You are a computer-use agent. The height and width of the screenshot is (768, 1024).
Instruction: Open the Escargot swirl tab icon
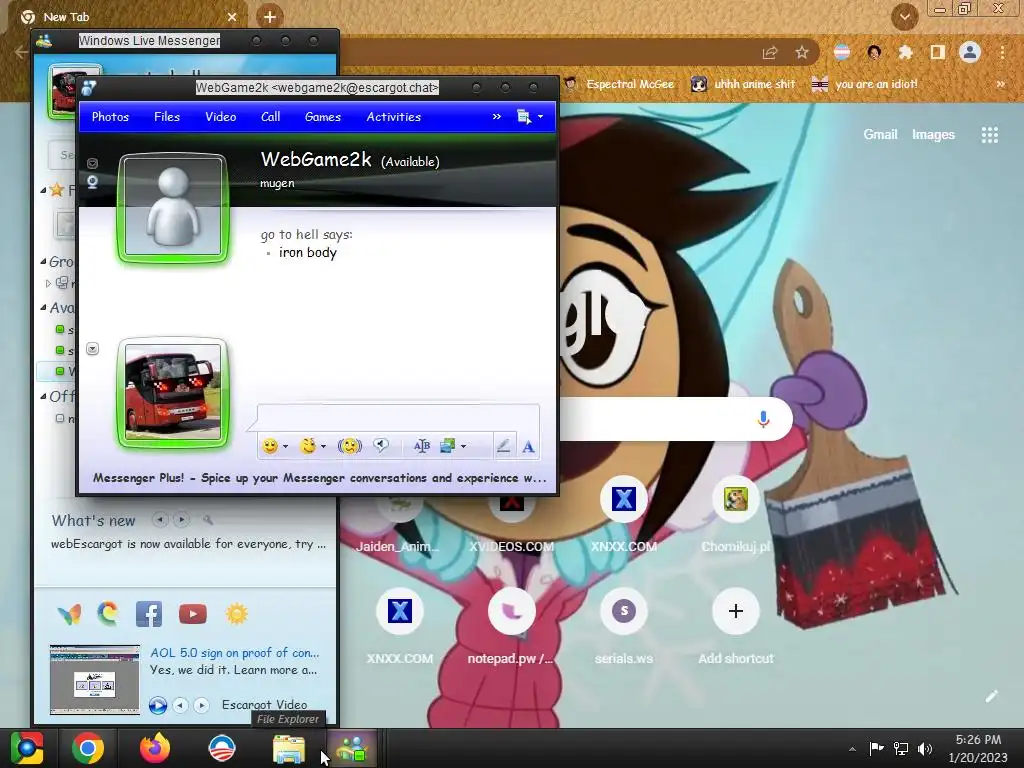click(108, 614)
